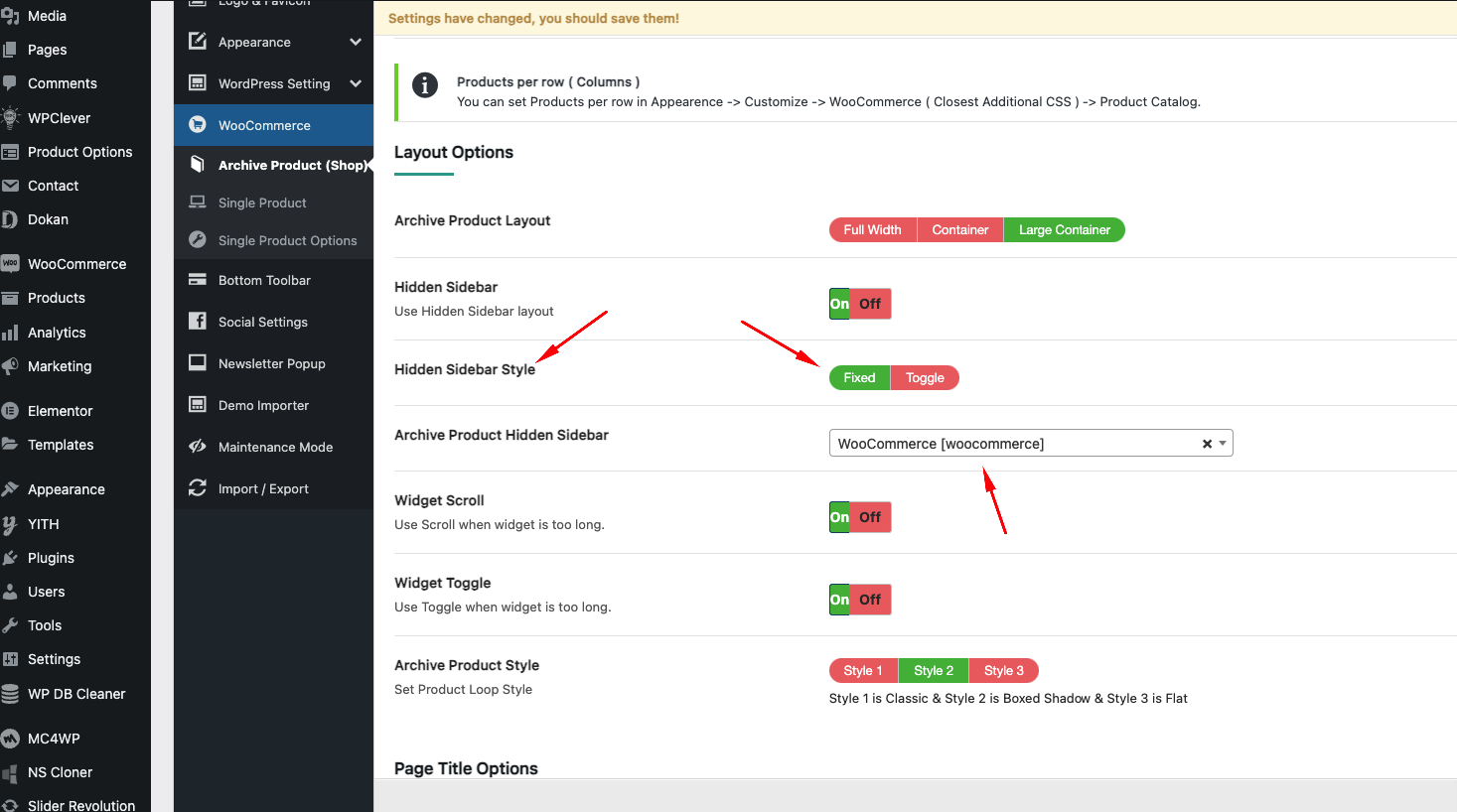Pick Style 3 product loop style

click(x=1004, y=671)
